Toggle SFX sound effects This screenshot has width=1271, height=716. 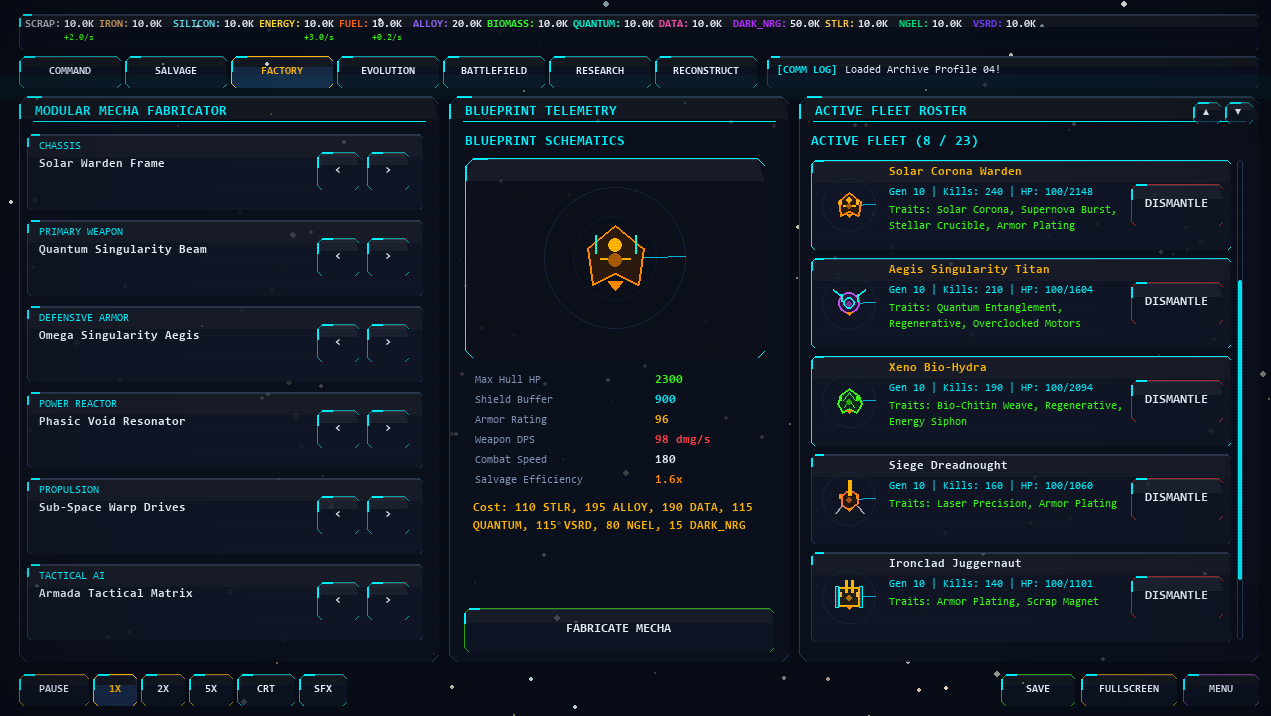pos(323,689)
